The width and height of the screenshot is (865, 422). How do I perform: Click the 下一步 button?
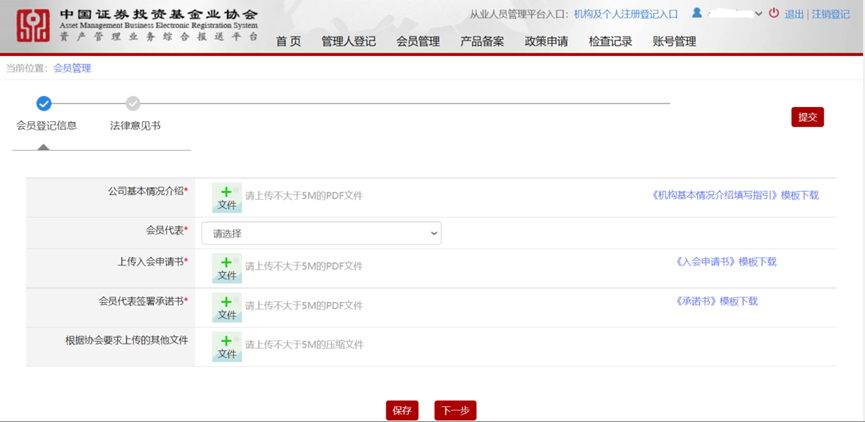(455, 410)
